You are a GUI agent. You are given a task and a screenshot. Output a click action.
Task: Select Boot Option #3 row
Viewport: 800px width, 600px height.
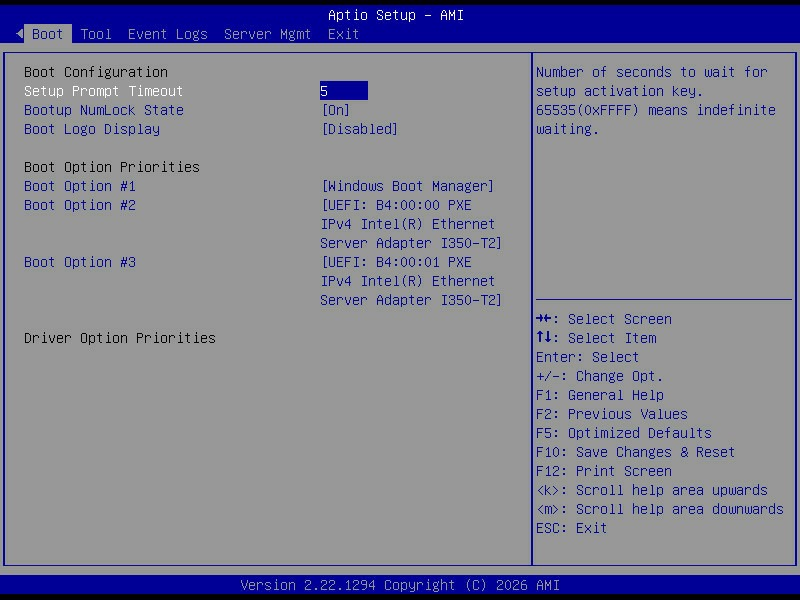click(x=80, y=262)
